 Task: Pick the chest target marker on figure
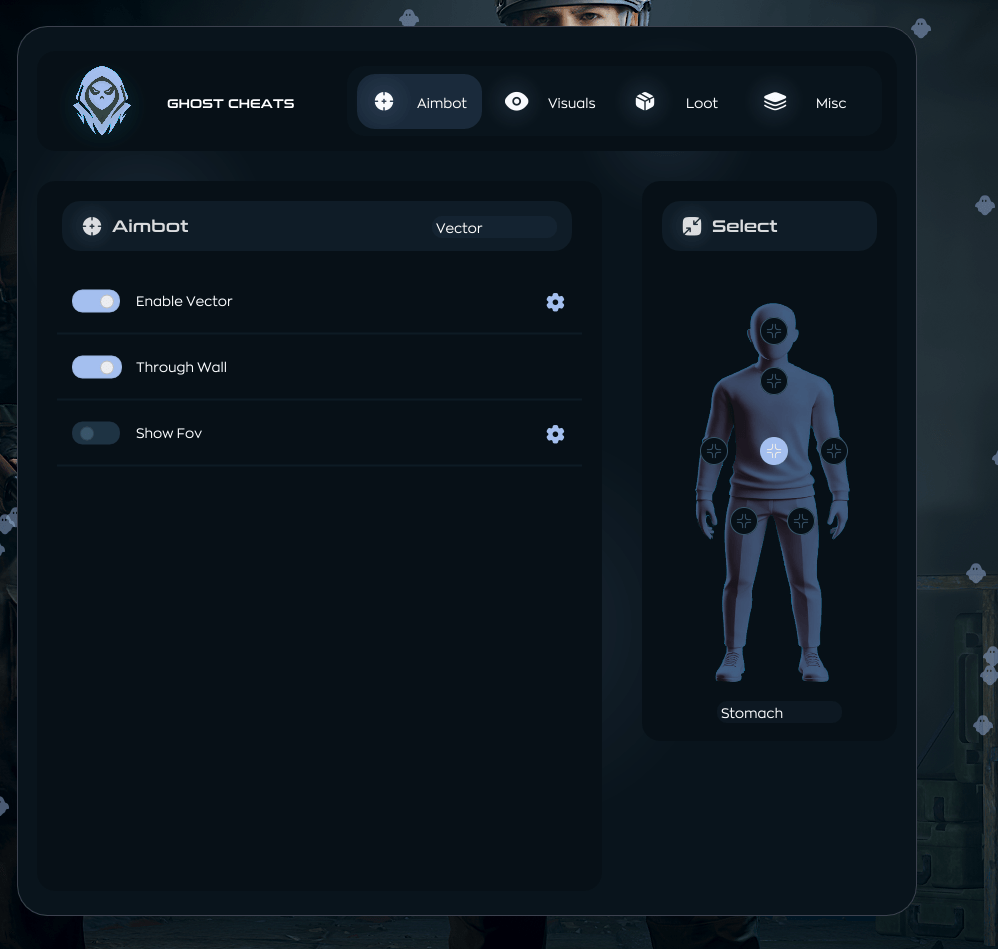(774, 381)
